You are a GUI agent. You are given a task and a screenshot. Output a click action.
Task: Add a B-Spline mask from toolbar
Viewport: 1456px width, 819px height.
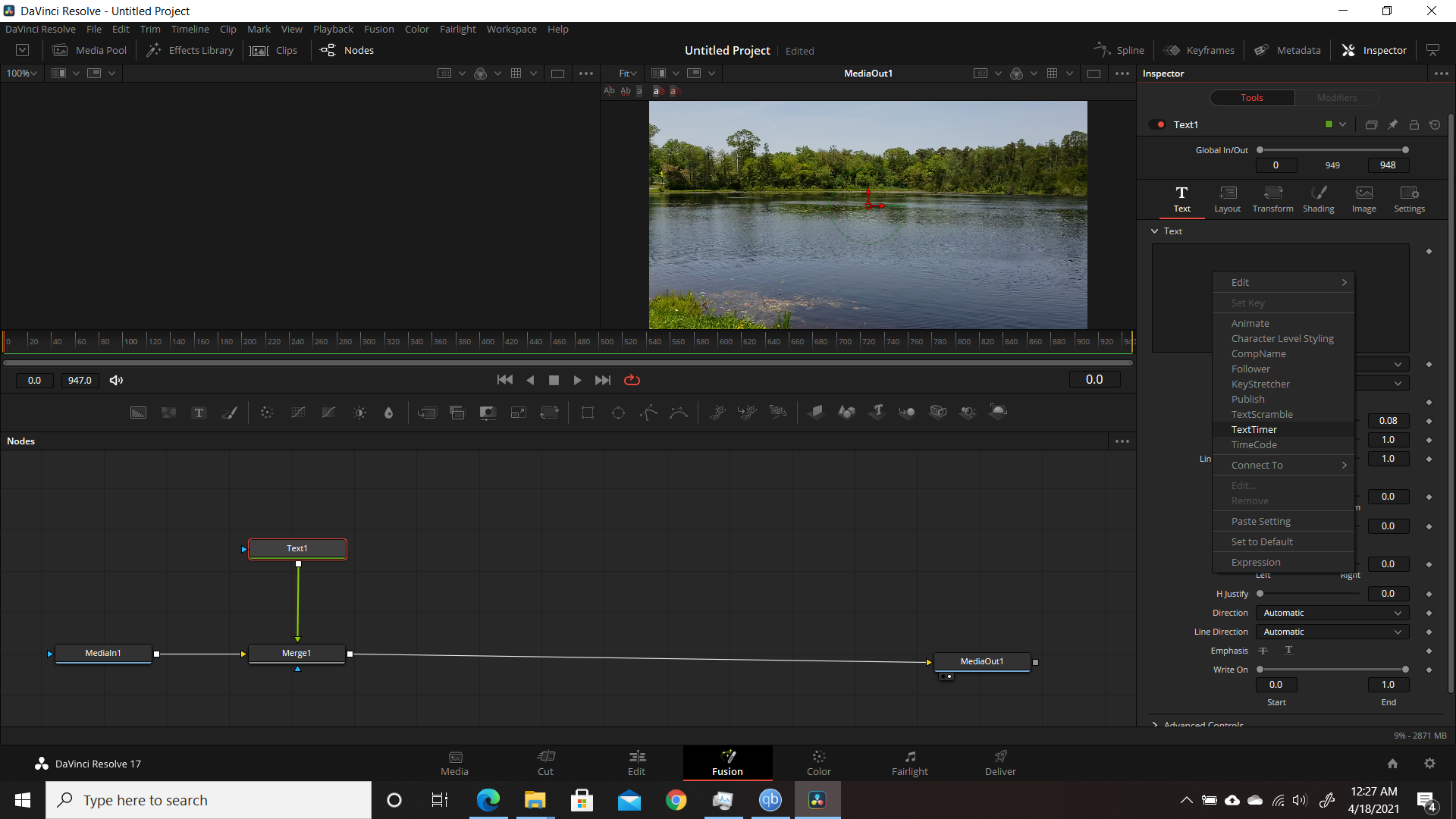coord(679,413)
